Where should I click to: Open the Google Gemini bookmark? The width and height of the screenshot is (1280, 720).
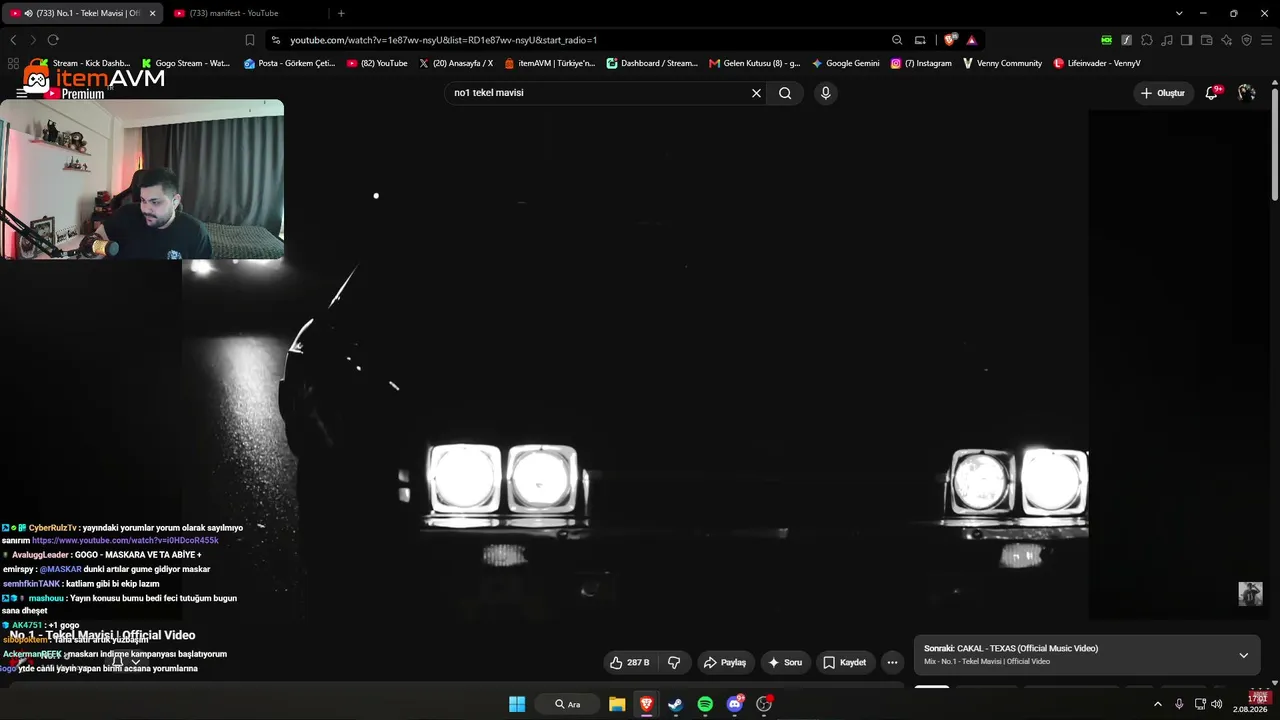click(846, 63)
